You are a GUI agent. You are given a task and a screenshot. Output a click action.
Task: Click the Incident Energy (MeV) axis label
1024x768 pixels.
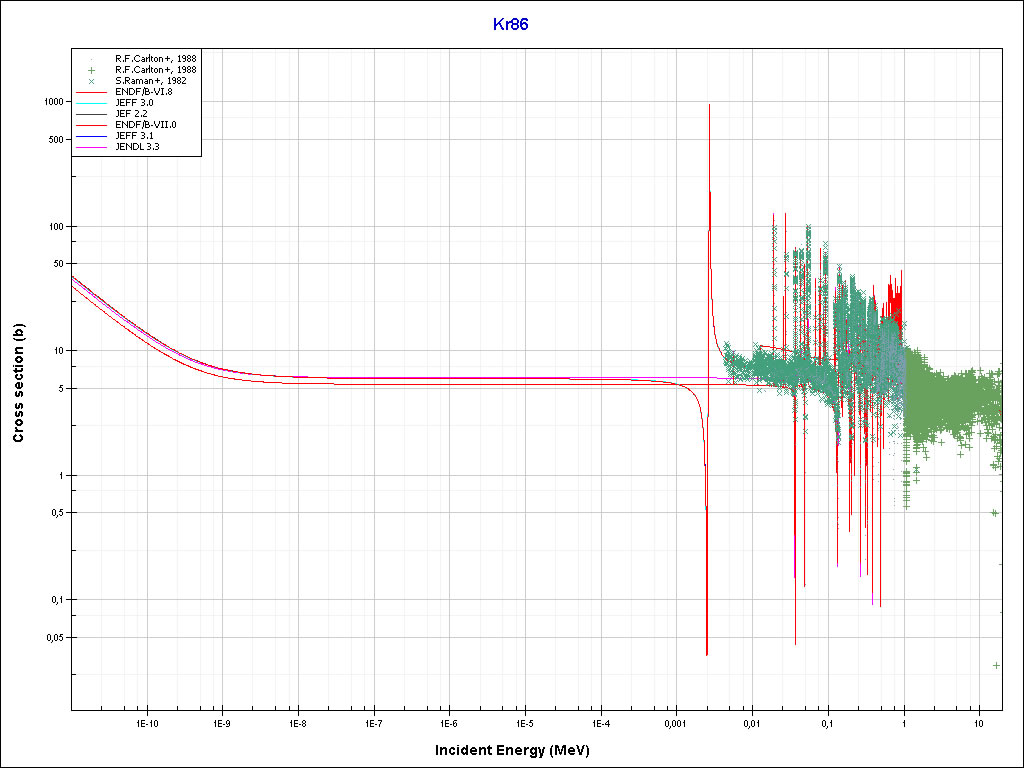(x=519, y=750)
